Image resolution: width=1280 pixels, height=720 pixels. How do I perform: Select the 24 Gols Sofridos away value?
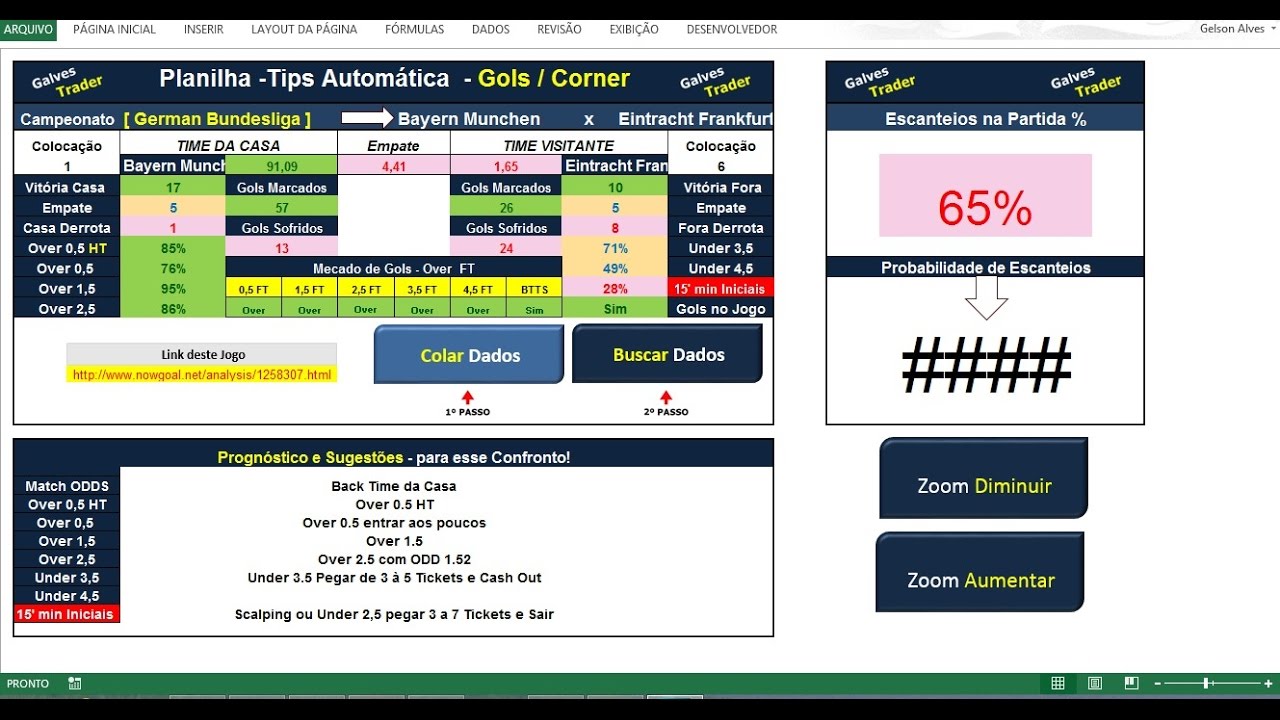(x=506, y=248)
